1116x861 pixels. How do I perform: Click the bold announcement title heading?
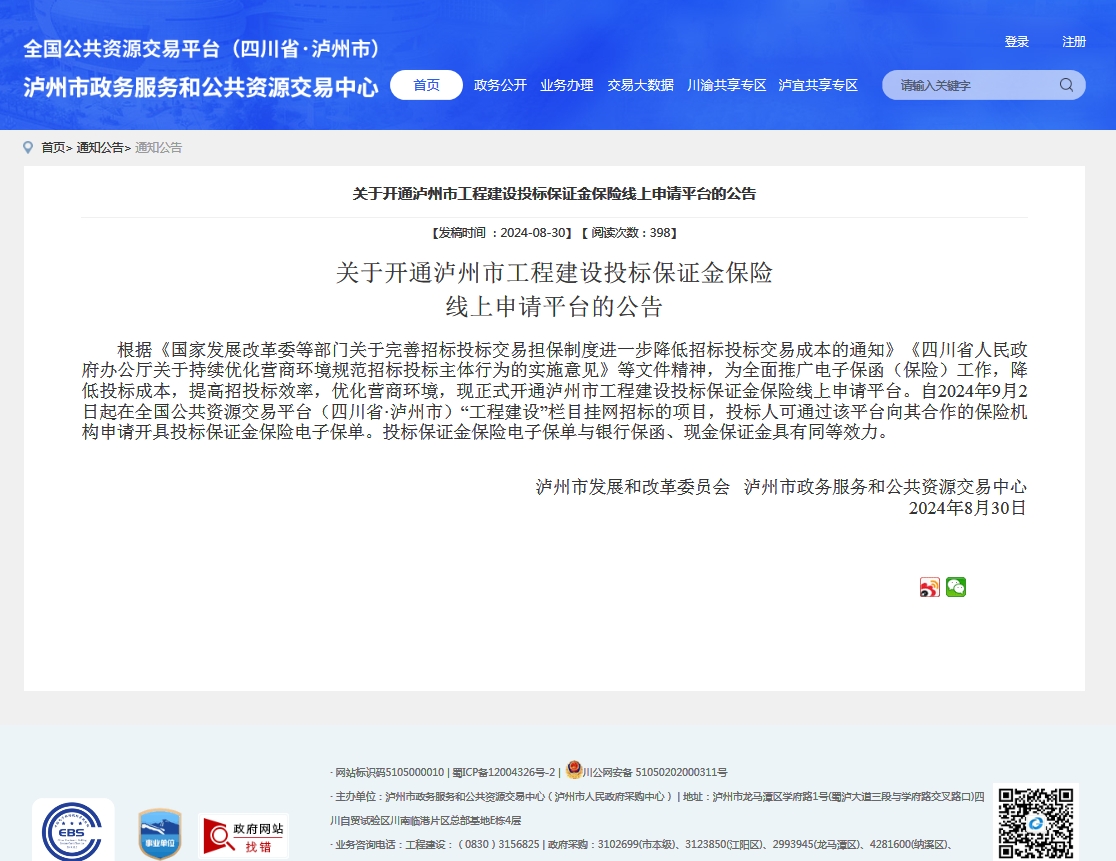click(x=554, y=194)
